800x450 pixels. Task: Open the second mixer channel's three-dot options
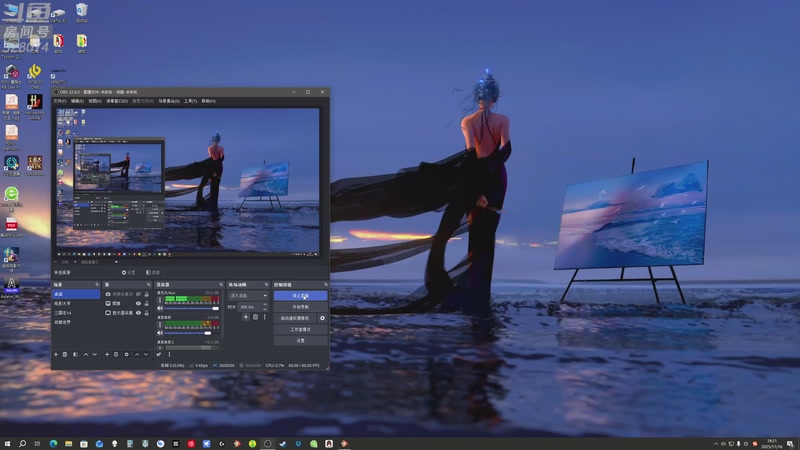click(160, 325)
